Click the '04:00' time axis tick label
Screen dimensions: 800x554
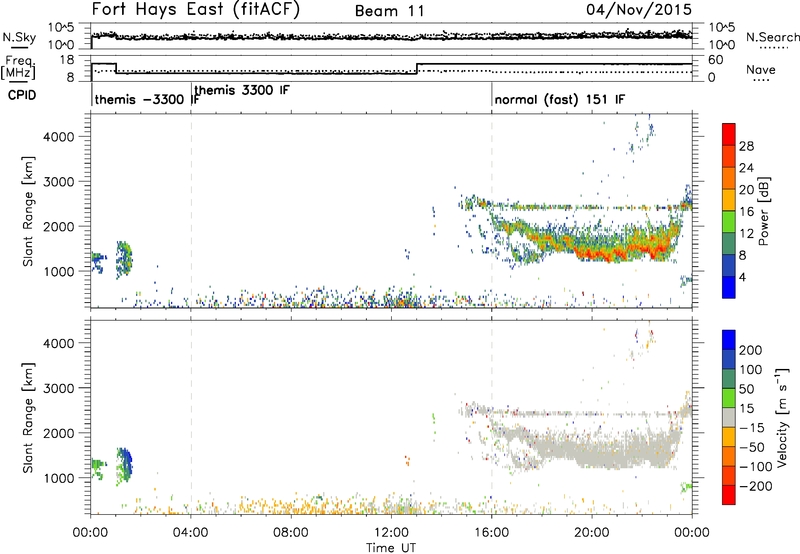[191, 533]
